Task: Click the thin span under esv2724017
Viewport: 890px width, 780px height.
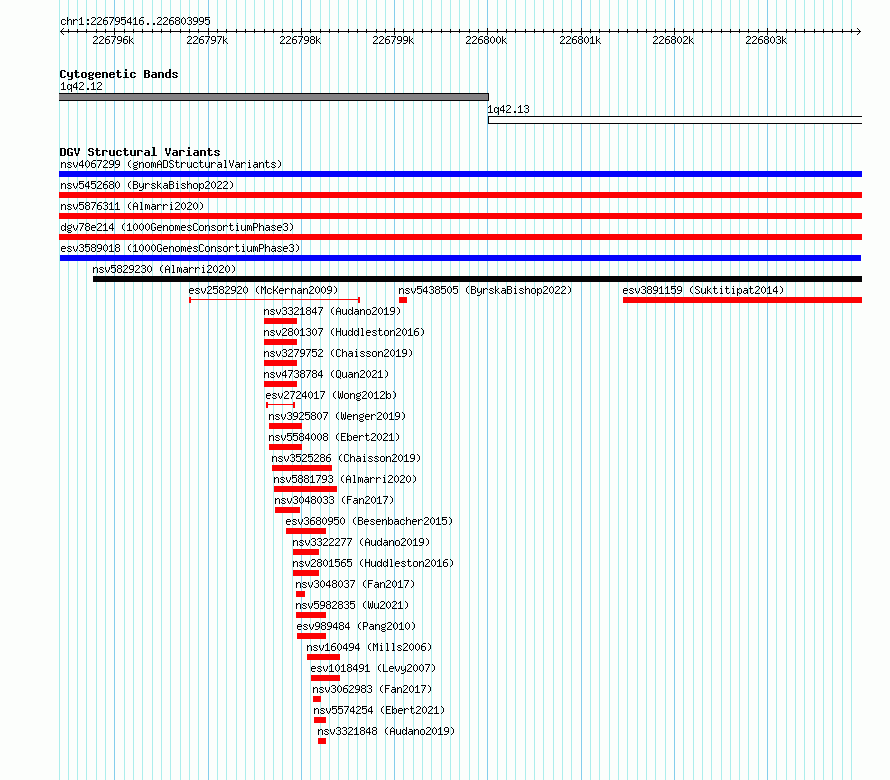Action: point(280,405)
